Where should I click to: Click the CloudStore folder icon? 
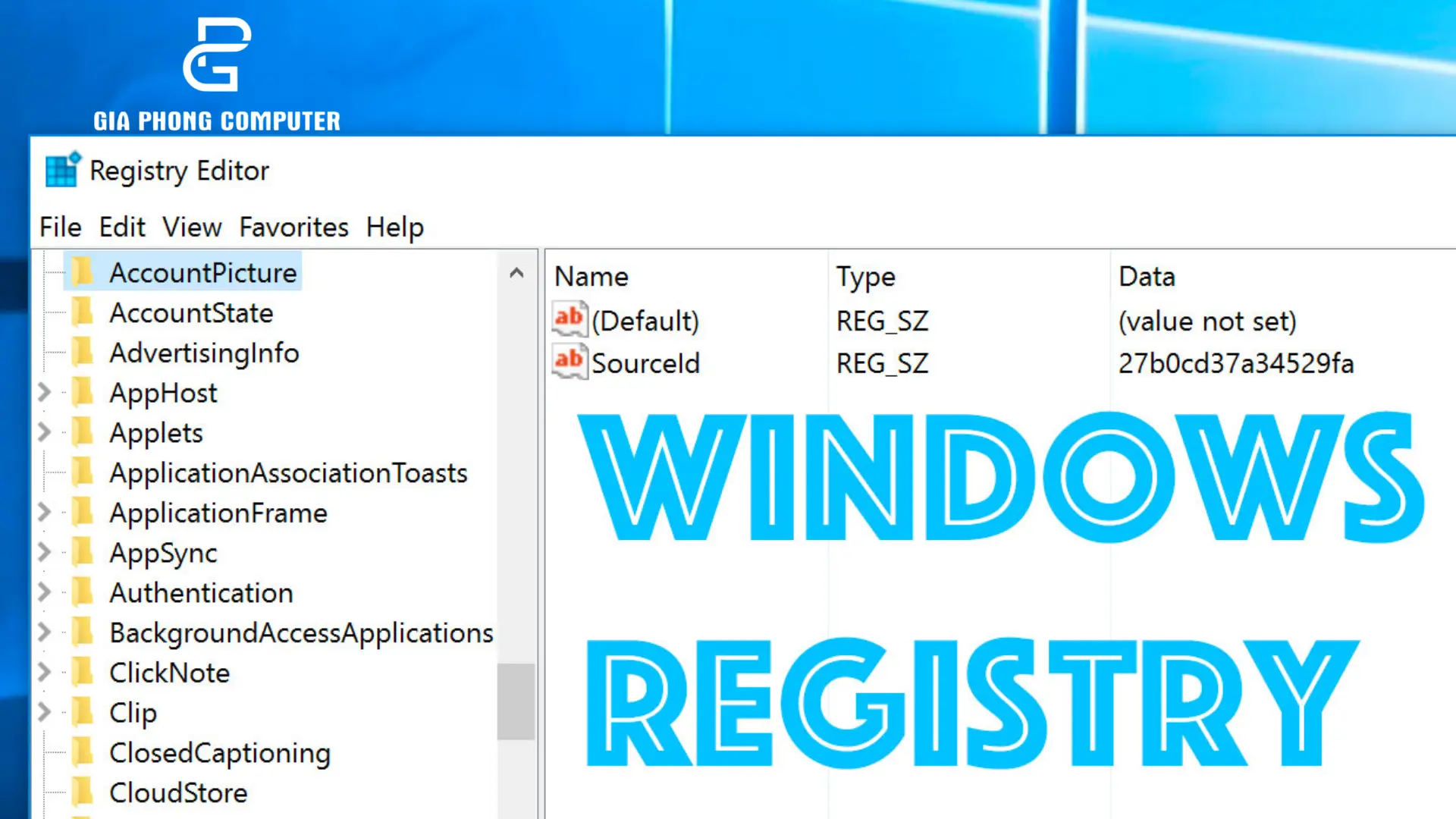[x=84, y=792]
